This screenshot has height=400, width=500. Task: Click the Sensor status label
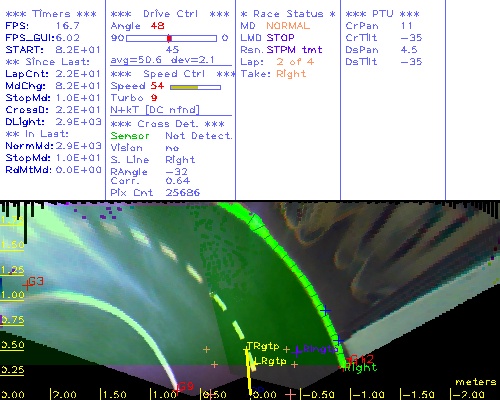pos(130,136)
